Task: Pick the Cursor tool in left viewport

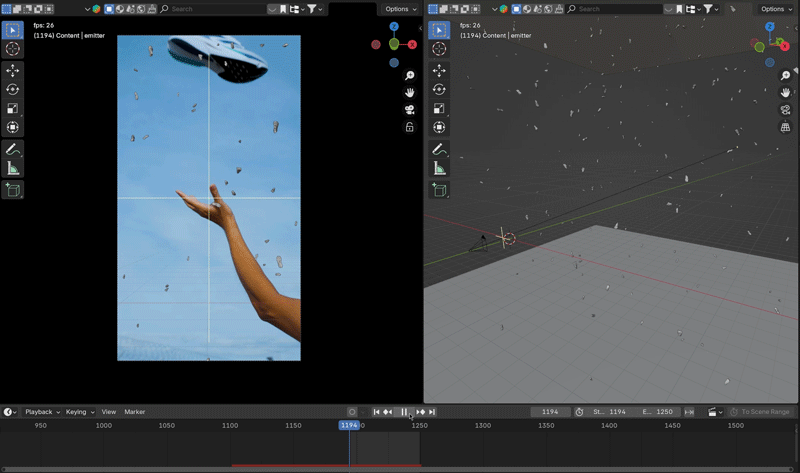Action: pyautogui.click(x=13, y=49)
